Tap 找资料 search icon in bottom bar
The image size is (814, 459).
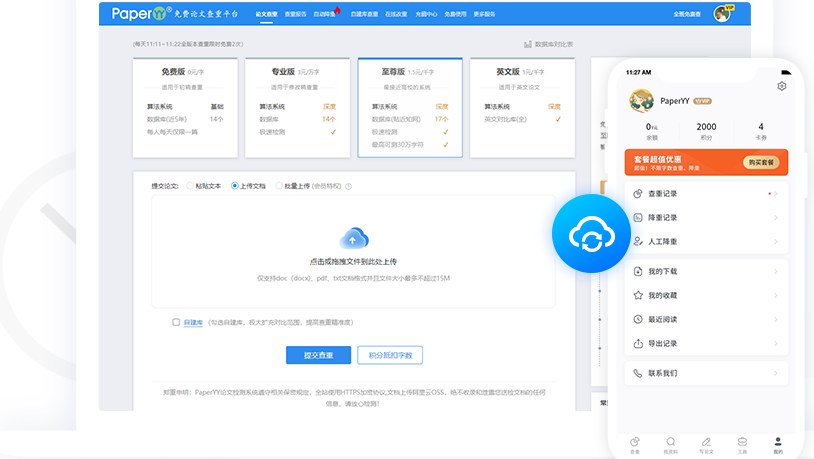point(671,442)
